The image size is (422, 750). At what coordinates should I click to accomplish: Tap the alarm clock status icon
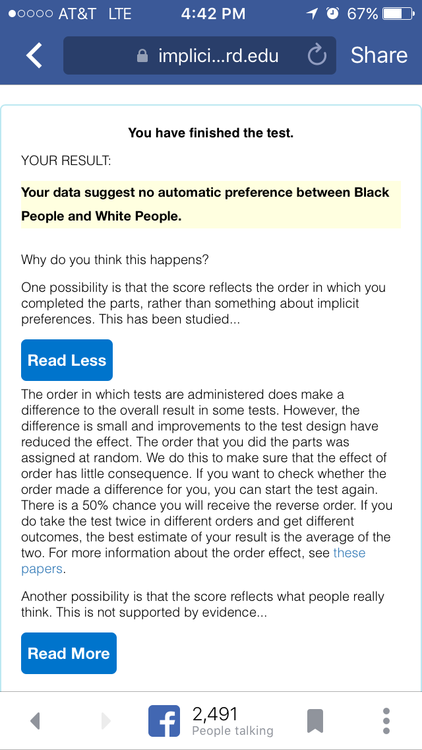332,14
